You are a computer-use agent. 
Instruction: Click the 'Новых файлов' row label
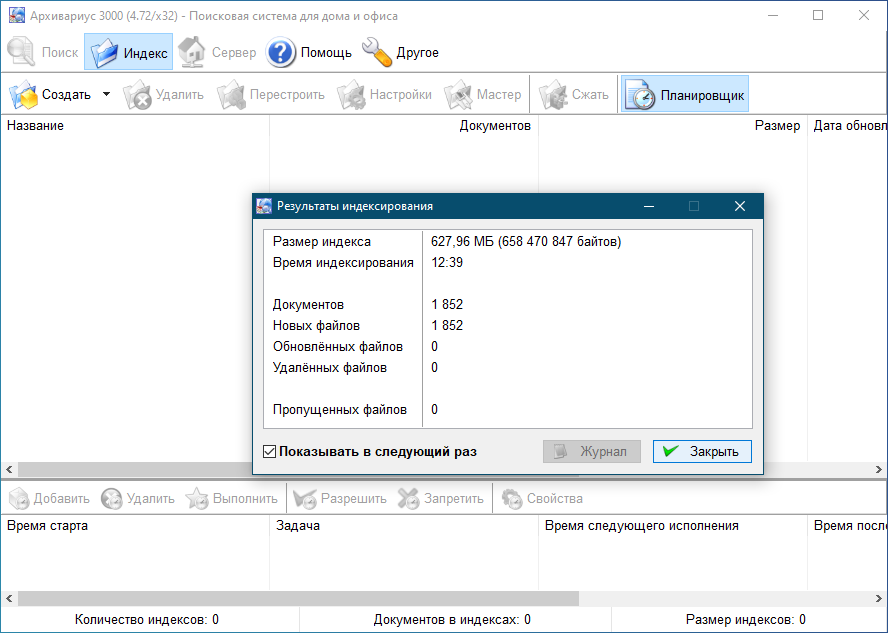[x=316, y=326]
